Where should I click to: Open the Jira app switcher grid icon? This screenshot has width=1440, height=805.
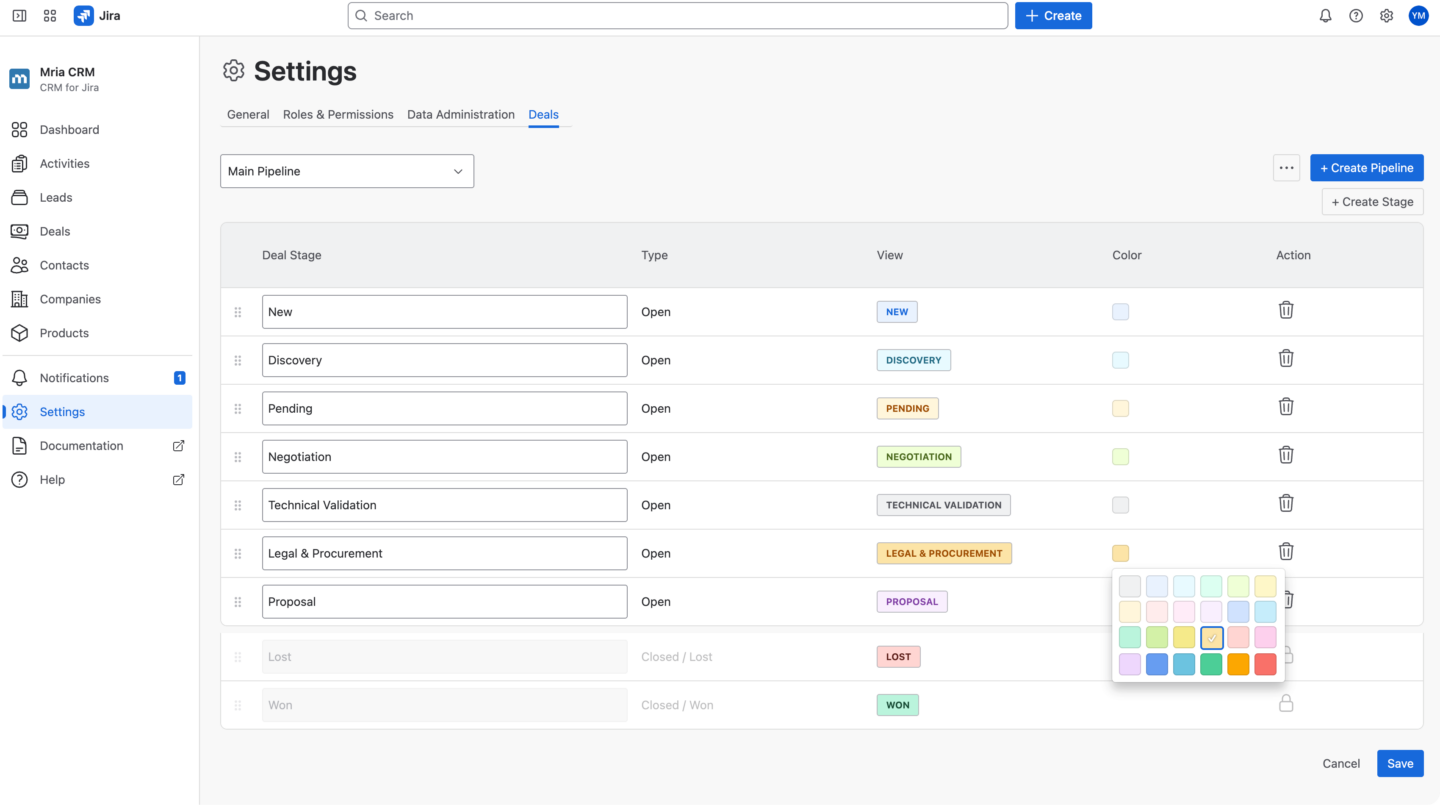(49, 15)
